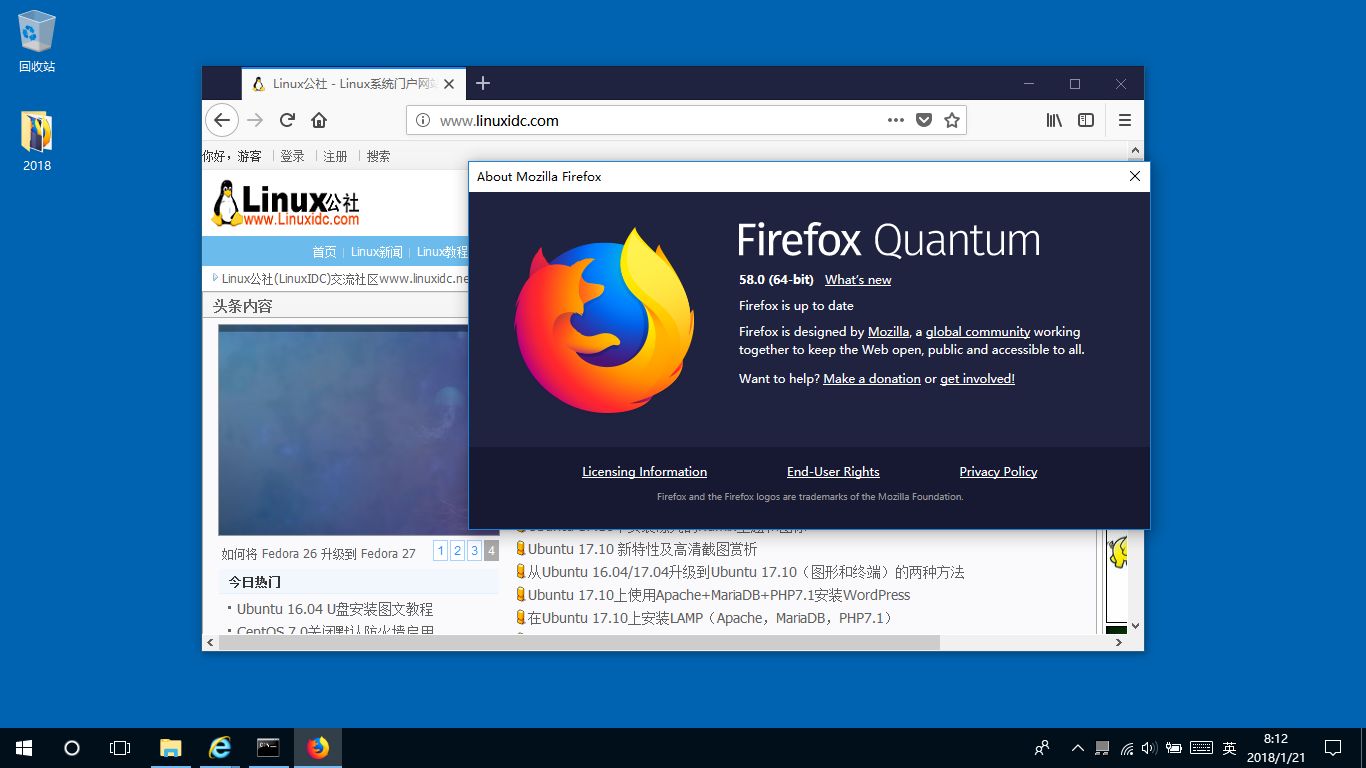Open Action Center notification icon
The height and width of the screenshot is (768, 1366).
pyautogui.click(x=1333, y=747)
